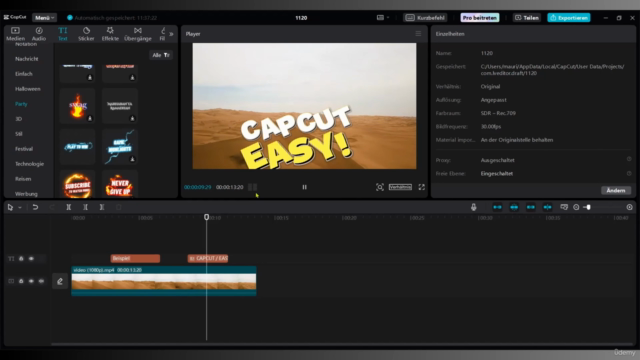
Task: Open the Menü dropdown
Action: [x=44, y=18]
